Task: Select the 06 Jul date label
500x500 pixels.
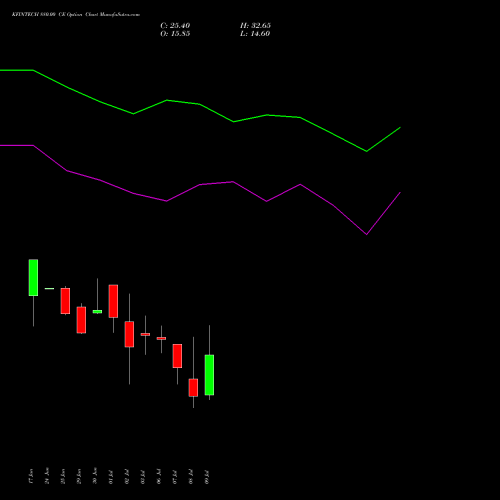Action: pos(159,477)
